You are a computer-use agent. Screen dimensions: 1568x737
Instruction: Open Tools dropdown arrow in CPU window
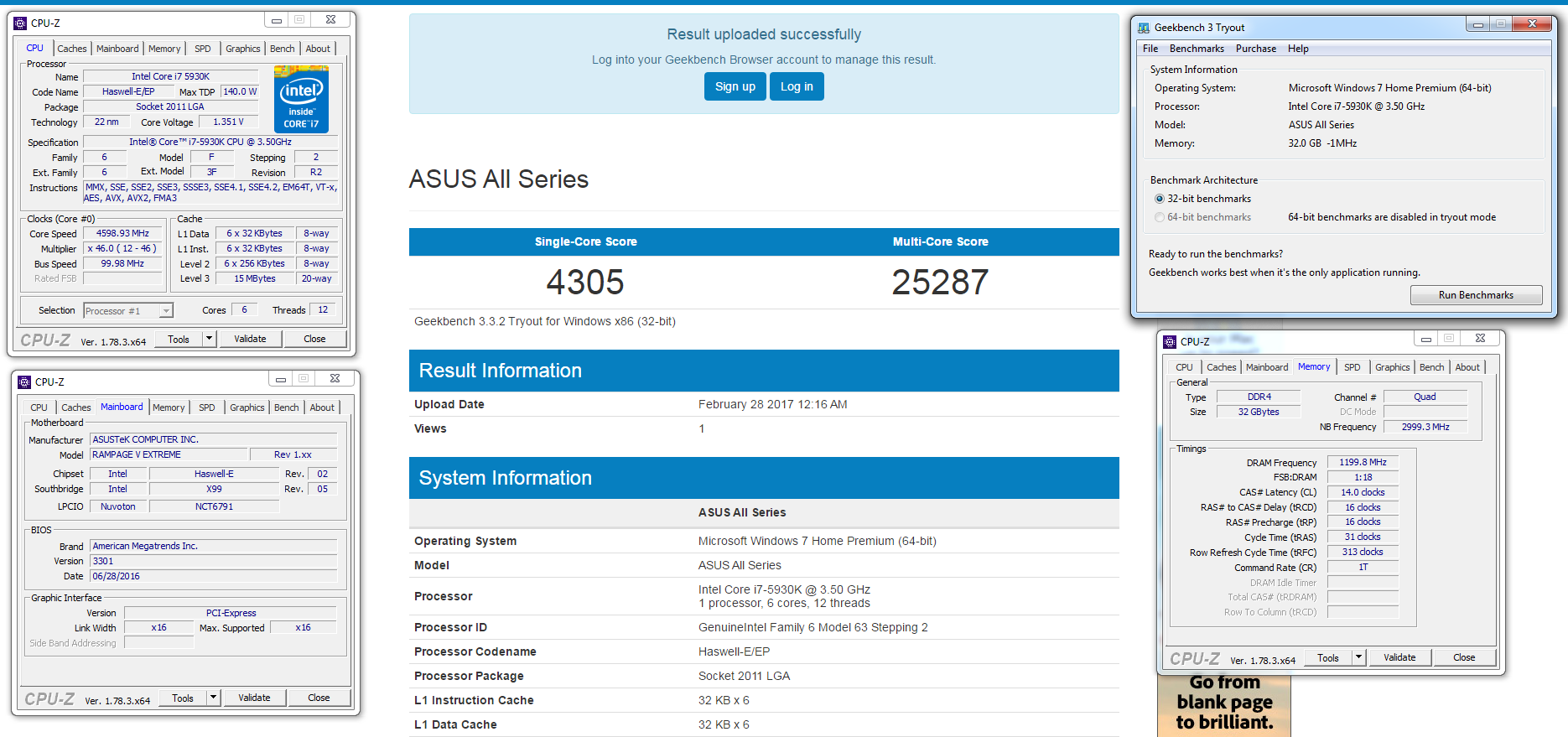tap(209, 339)
